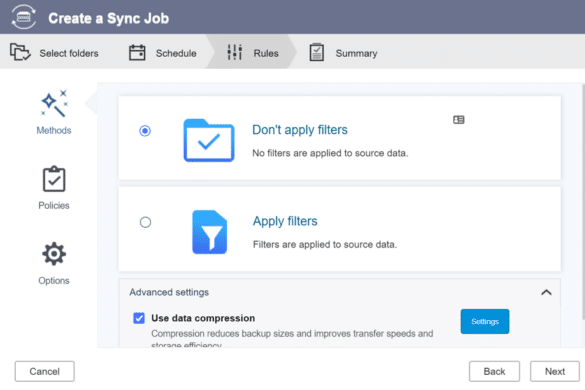Click the Select folders step icon

(20, 52)
